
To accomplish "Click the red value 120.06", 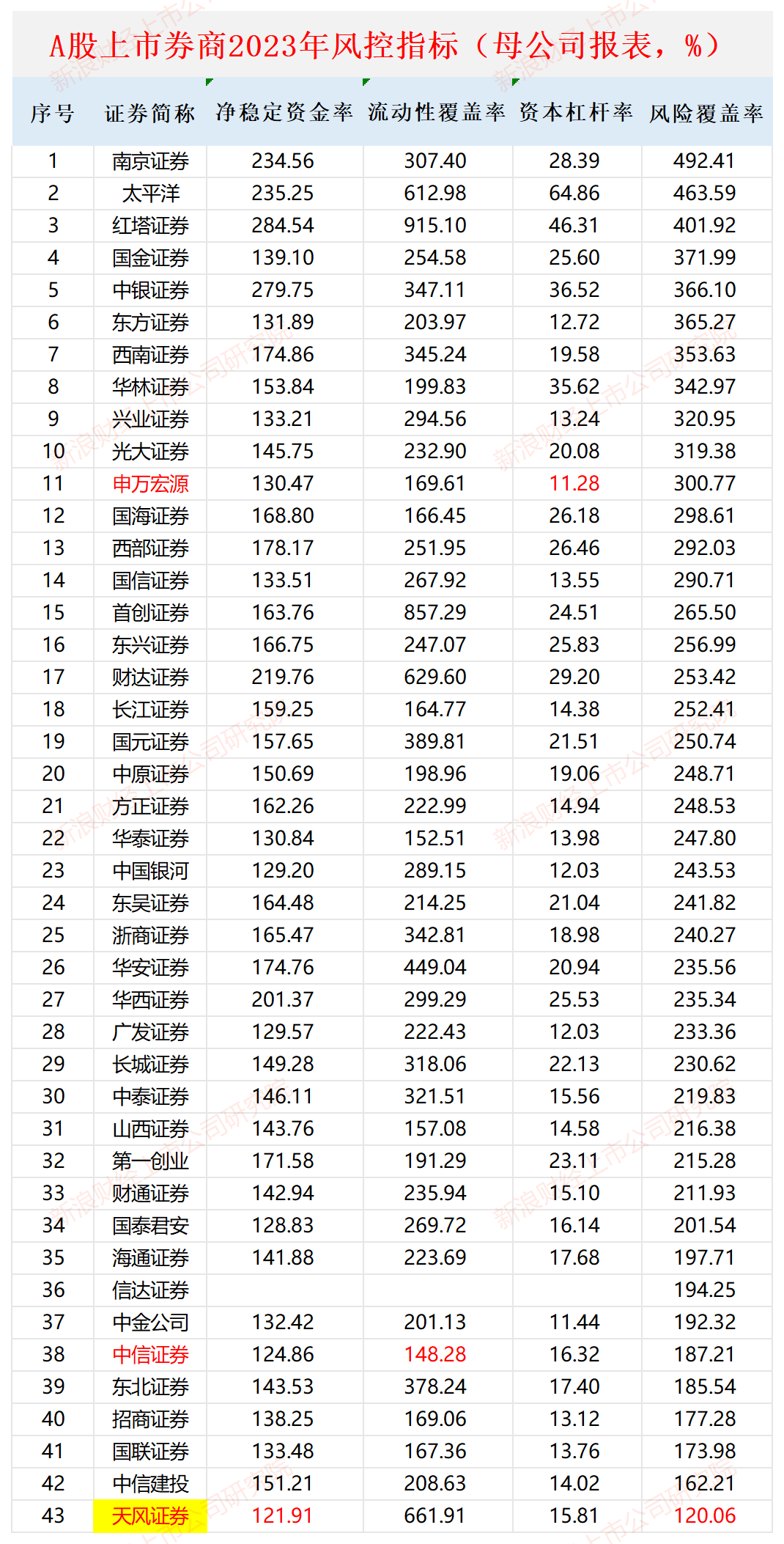I will click(705, 1516).
